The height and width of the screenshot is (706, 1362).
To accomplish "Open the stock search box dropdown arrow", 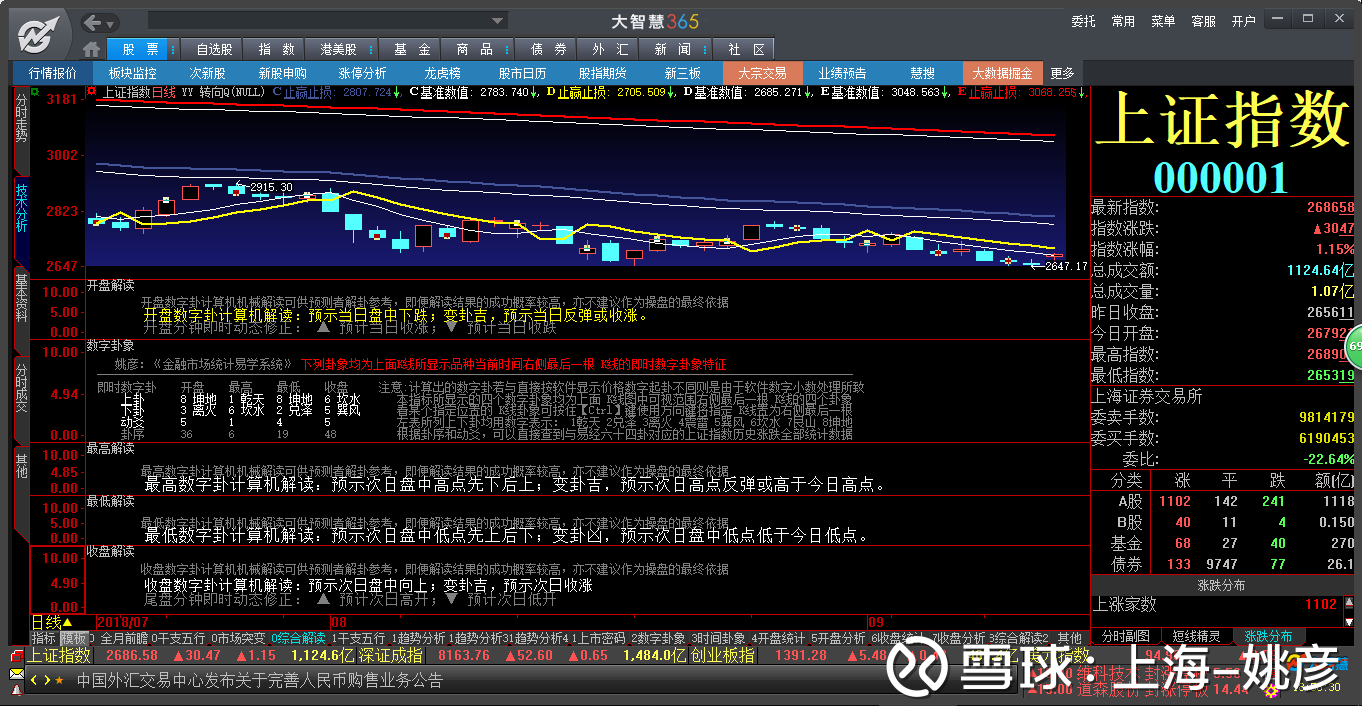I will (x=498, y=21).
